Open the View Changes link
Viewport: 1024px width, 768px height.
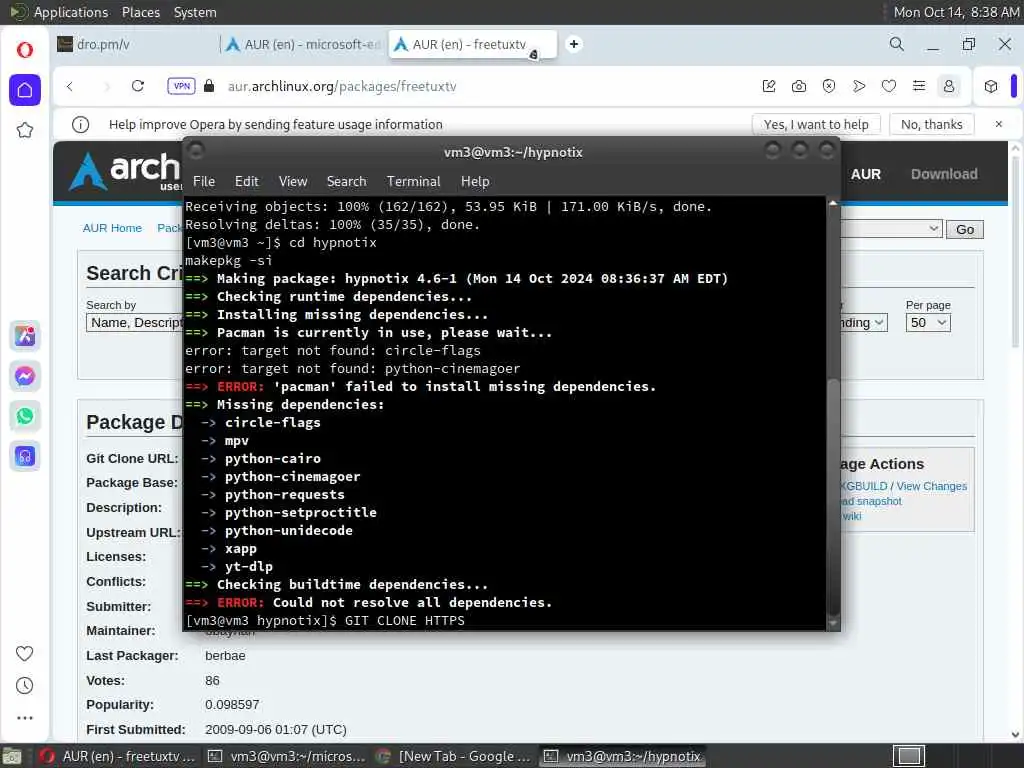[931, 486]
